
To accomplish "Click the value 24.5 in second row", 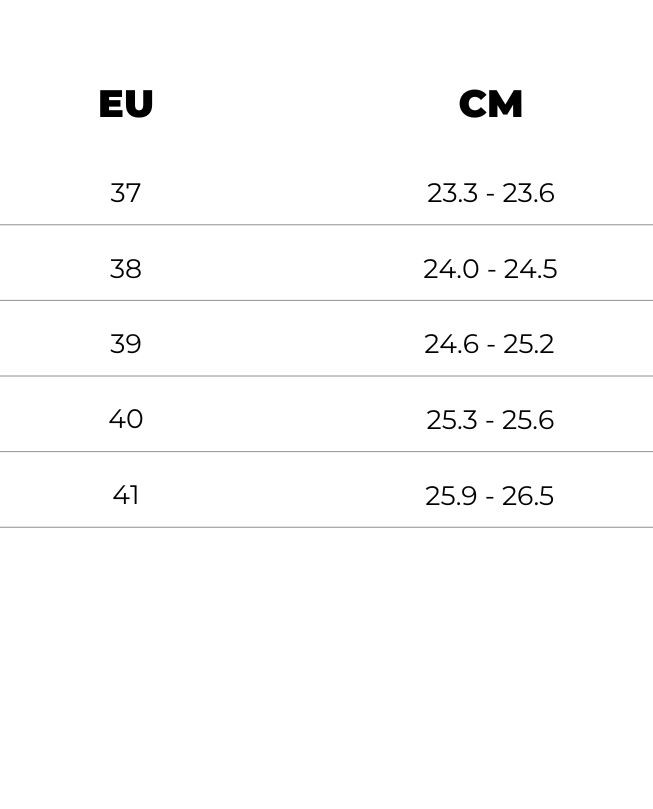I will point(531,269).
